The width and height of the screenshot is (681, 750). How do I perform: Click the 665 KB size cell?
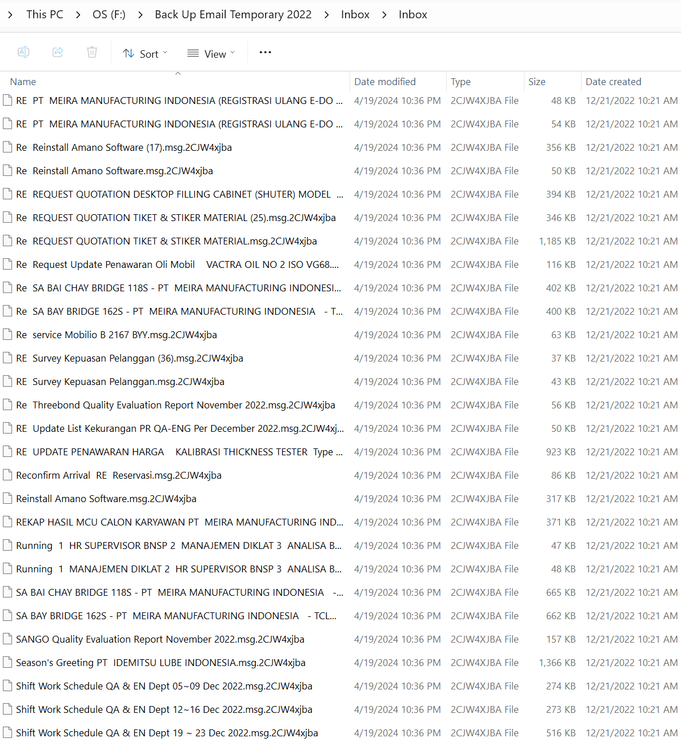pos(561,593)
